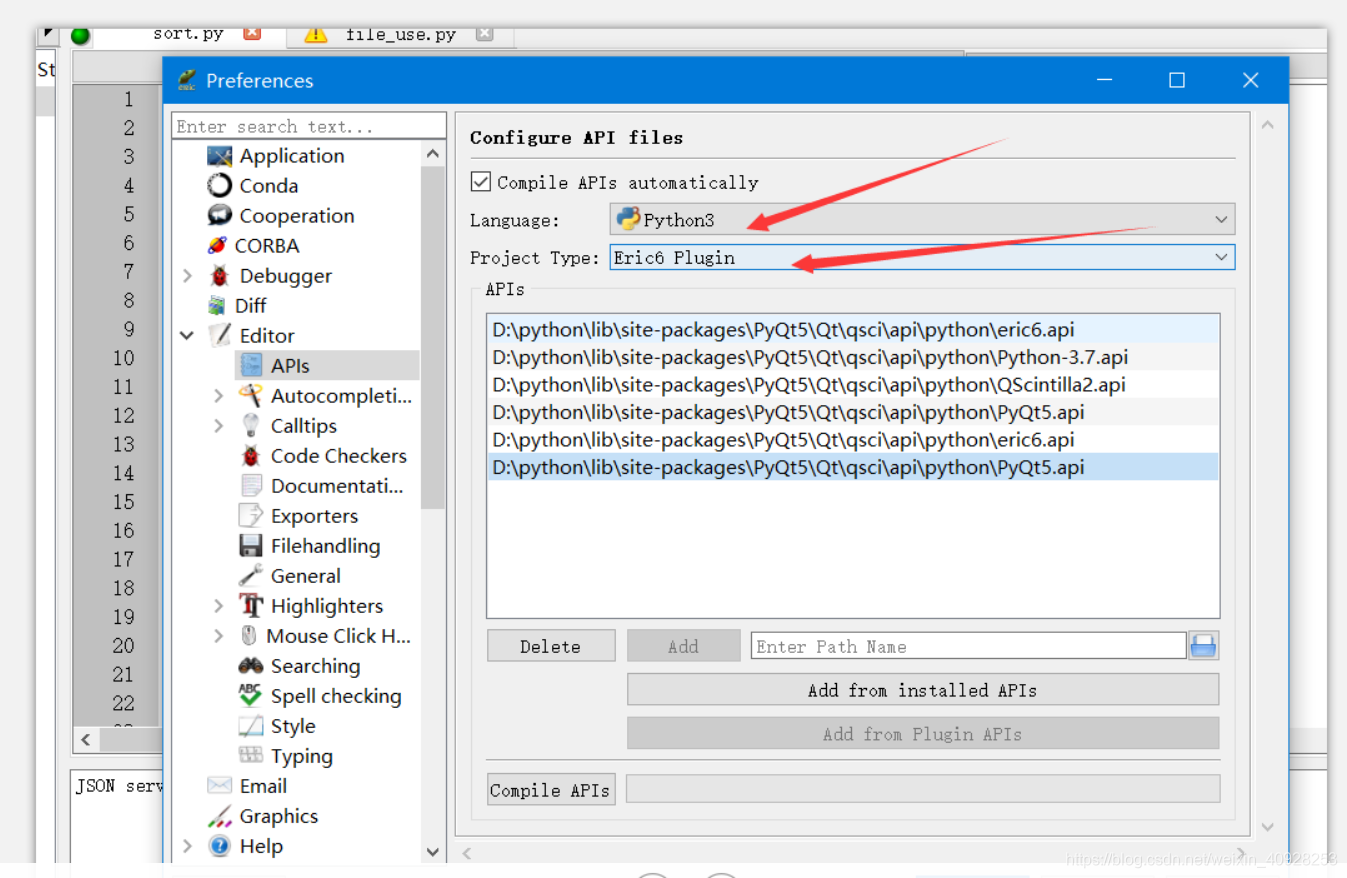
Task: Switch to the sort.py editor tab
Action: click(188, 34)
